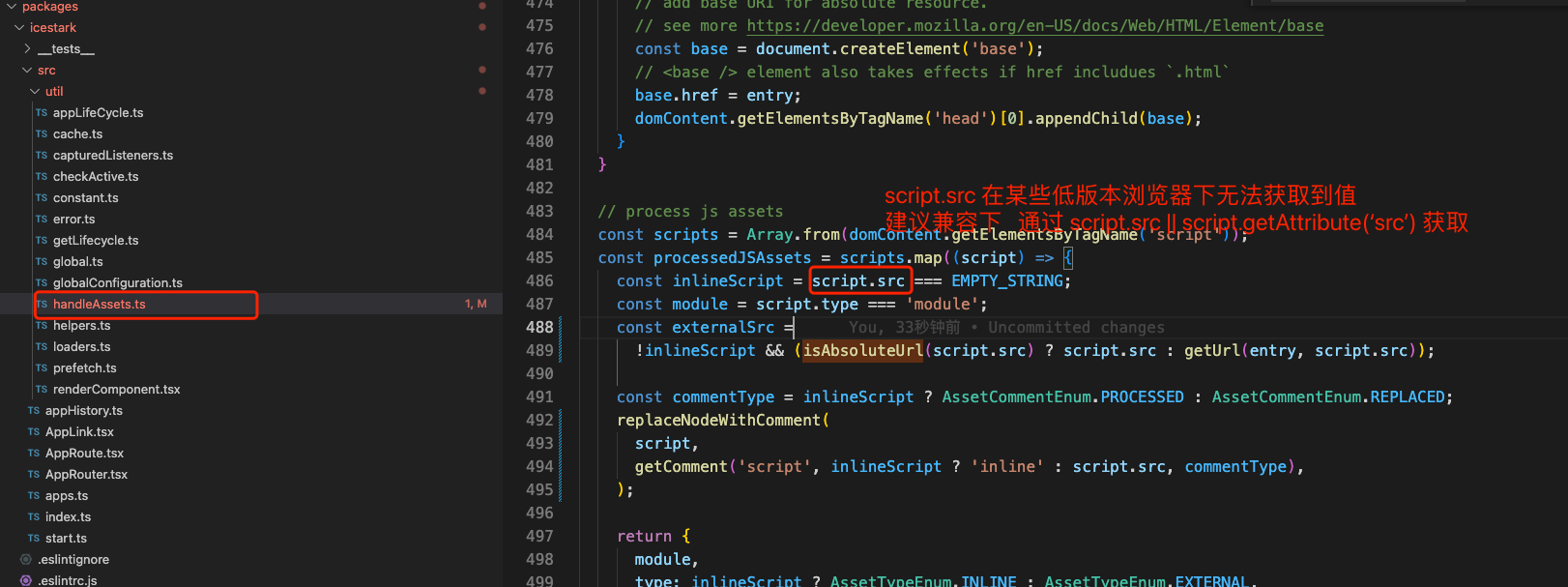Place cursor after externalSrc = on line 488
Image resolution: width=1568 pixels, height=587 pixels.
(794, 327)
